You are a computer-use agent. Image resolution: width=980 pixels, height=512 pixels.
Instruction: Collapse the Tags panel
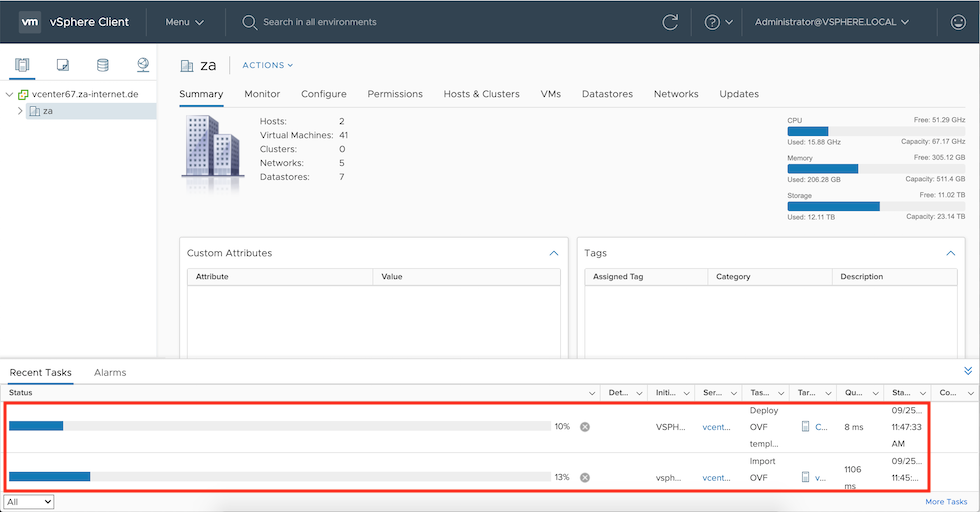click(x=951, y=253)
